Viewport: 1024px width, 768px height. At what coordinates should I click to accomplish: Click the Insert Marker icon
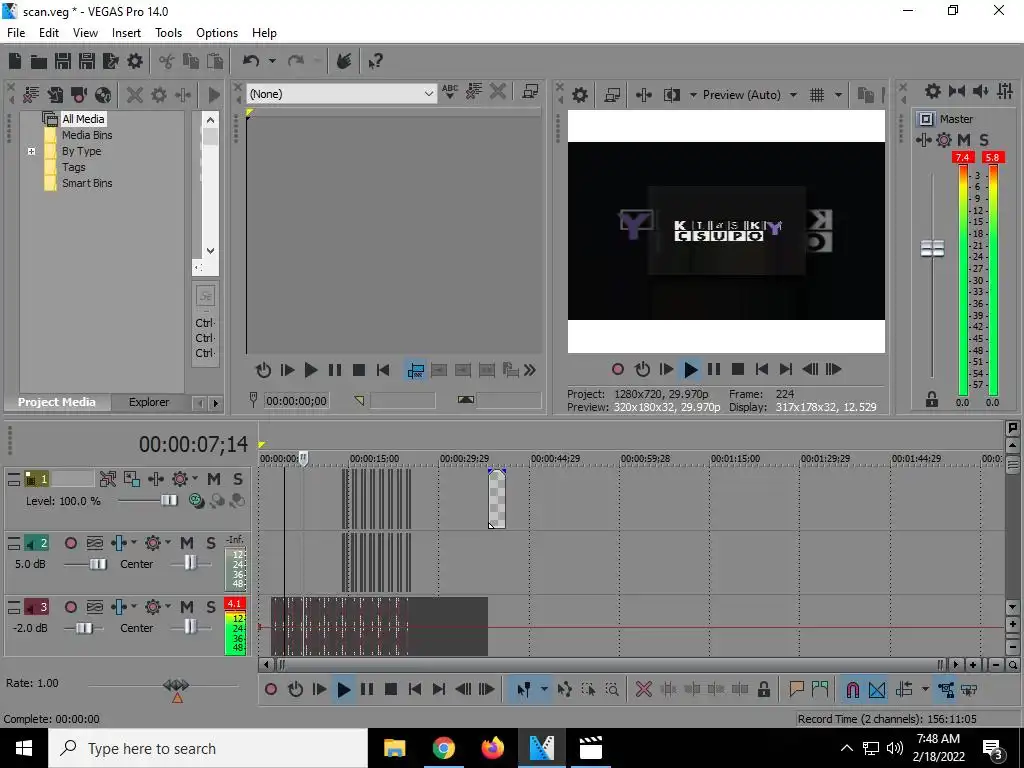tap(796, 689)
